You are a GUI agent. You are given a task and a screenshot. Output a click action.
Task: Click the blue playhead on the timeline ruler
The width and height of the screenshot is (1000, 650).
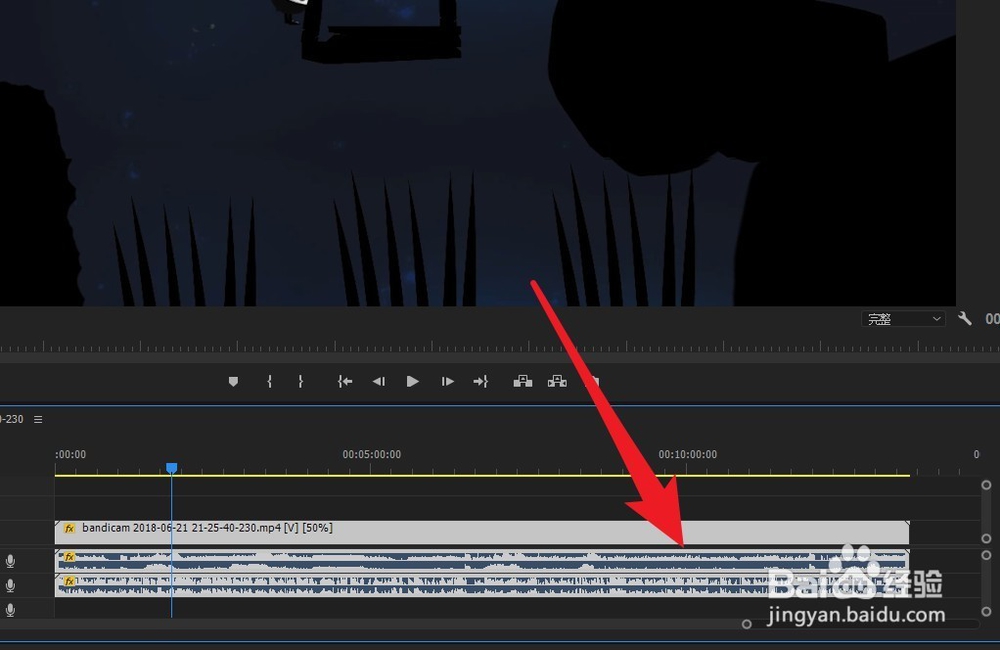point(172,468)
